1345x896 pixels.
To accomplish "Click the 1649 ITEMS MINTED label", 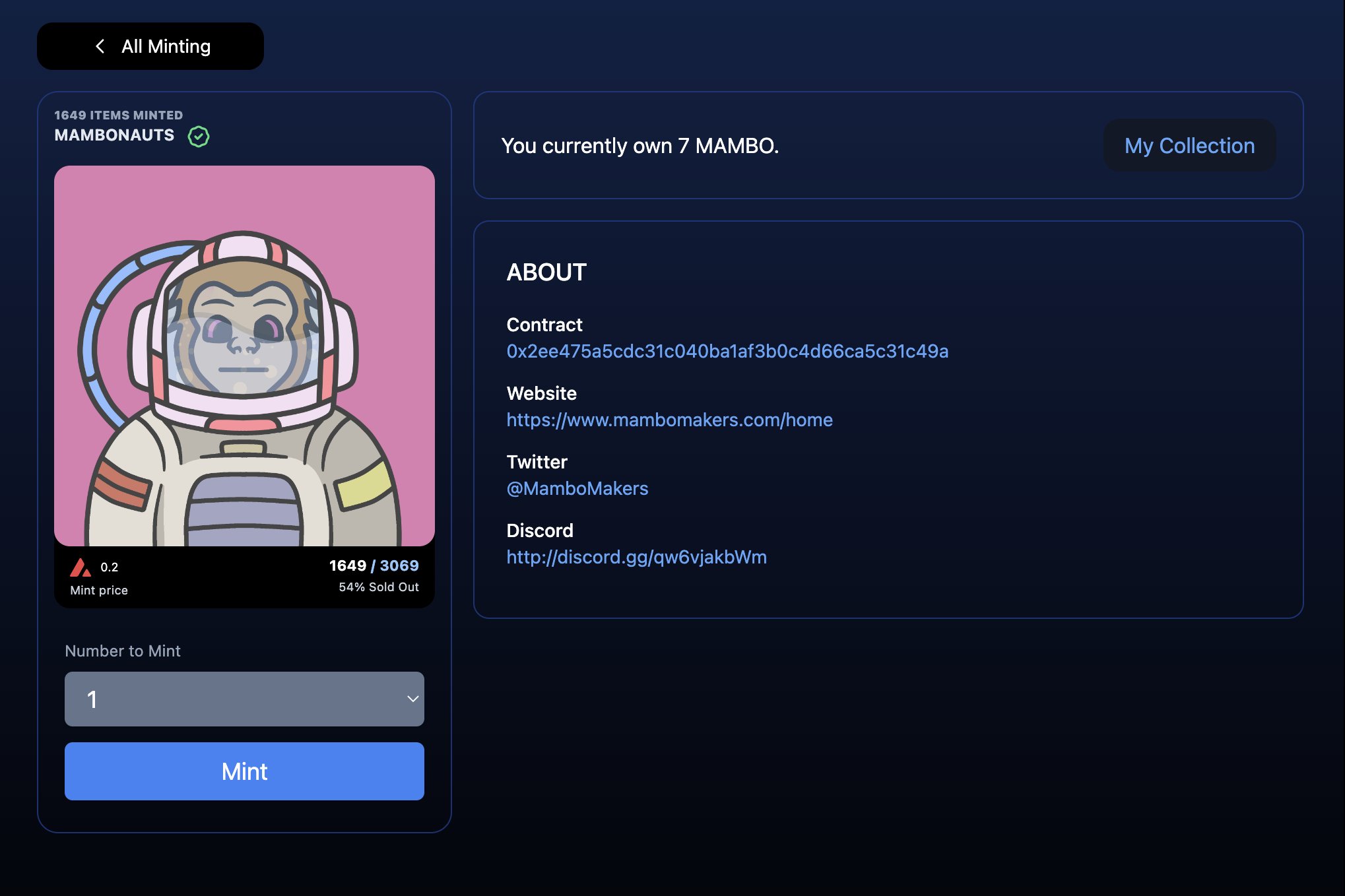I will 118,115.
